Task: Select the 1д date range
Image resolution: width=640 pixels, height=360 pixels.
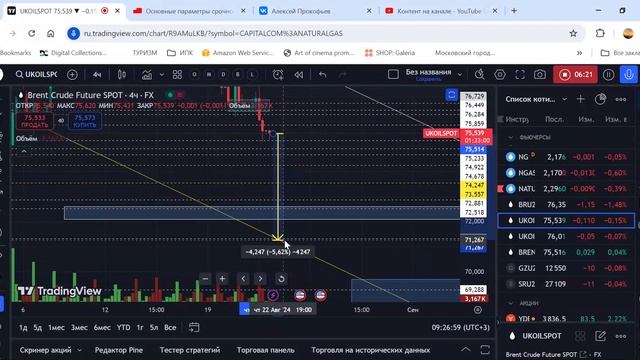Action: 23,327
